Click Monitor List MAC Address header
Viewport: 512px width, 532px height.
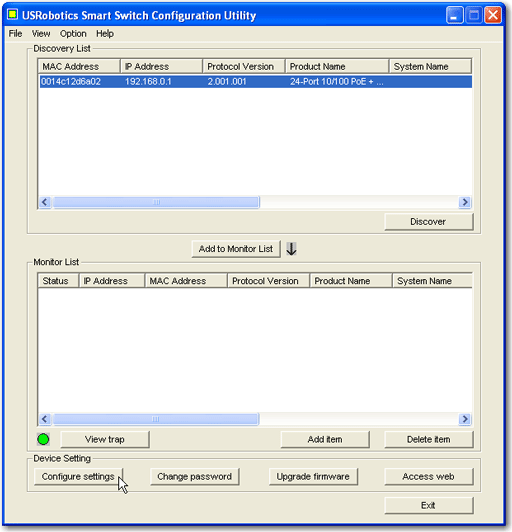186,281
